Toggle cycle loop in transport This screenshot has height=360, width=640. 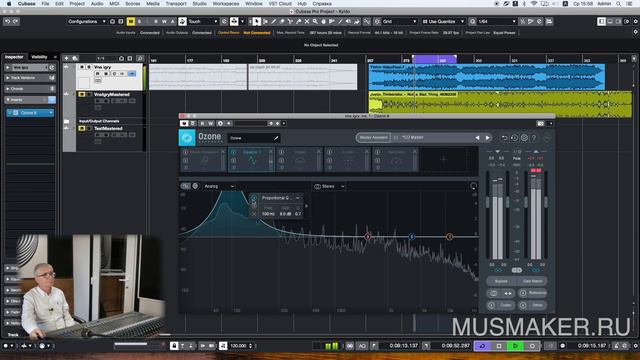(x=482, y=346)
